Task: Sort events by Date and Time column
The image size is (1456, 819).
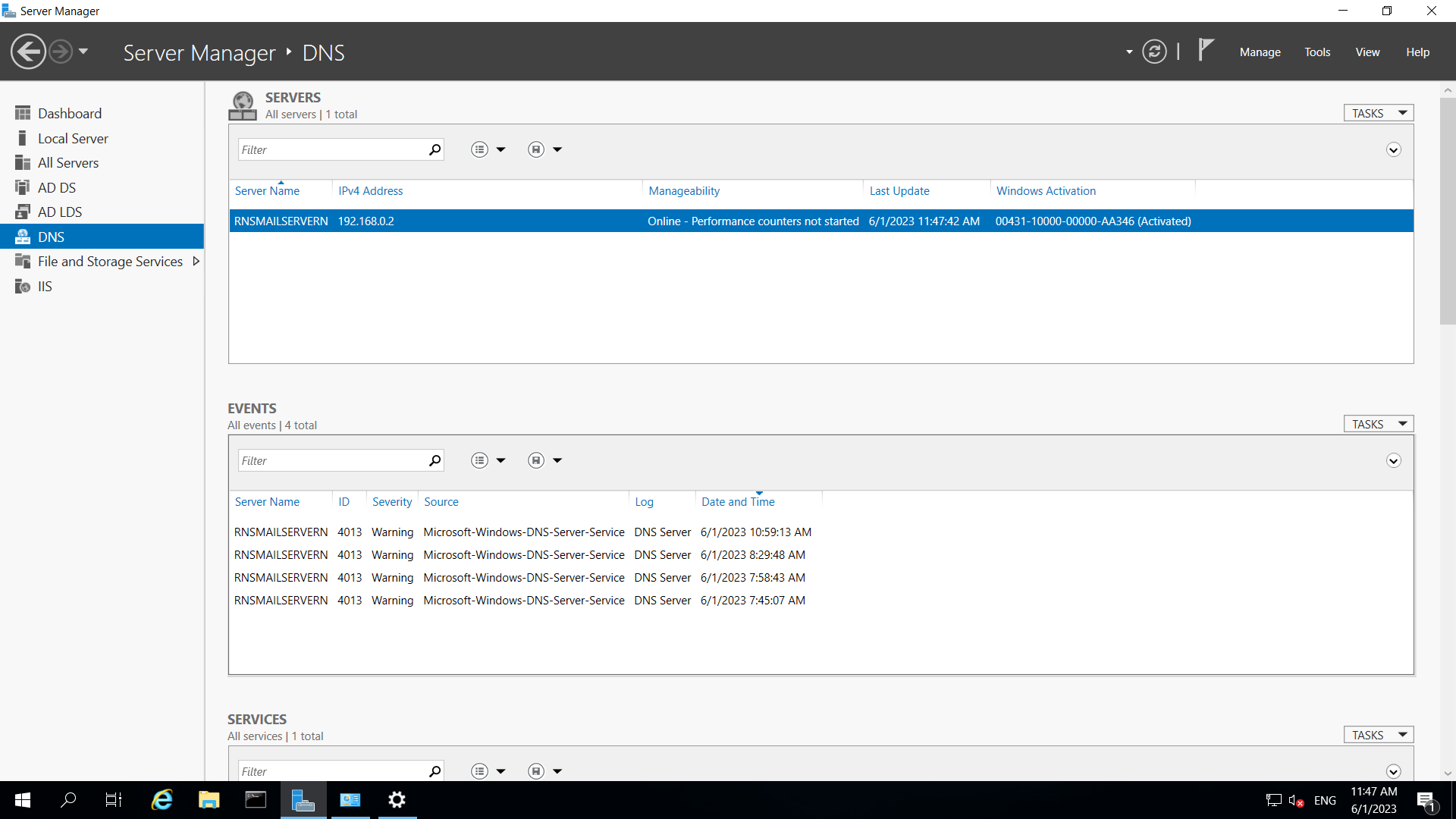Action: pyautogui.click(x=738, y=502)
